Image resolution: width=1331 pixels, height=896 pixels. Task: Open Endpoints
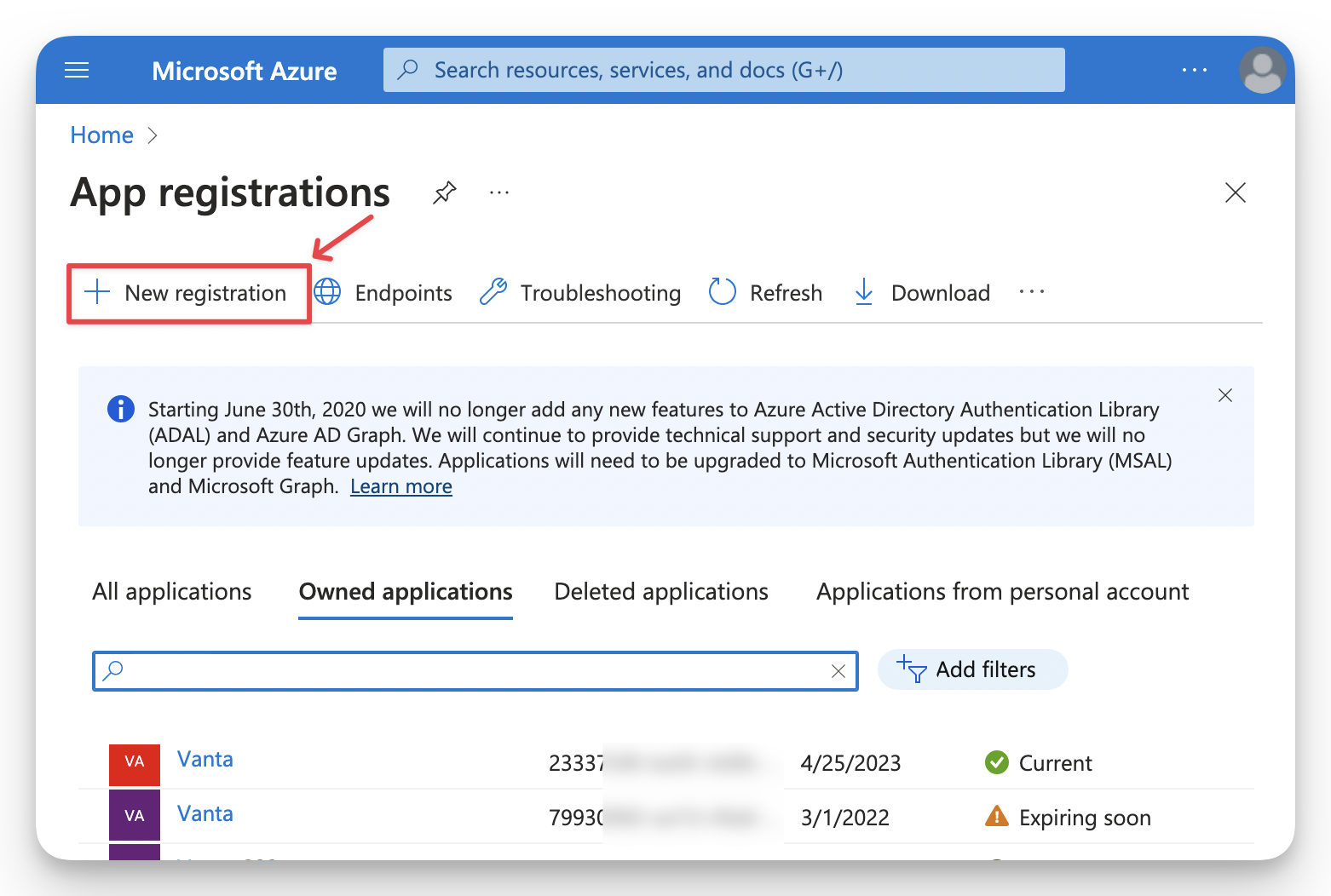pos(383,293)
